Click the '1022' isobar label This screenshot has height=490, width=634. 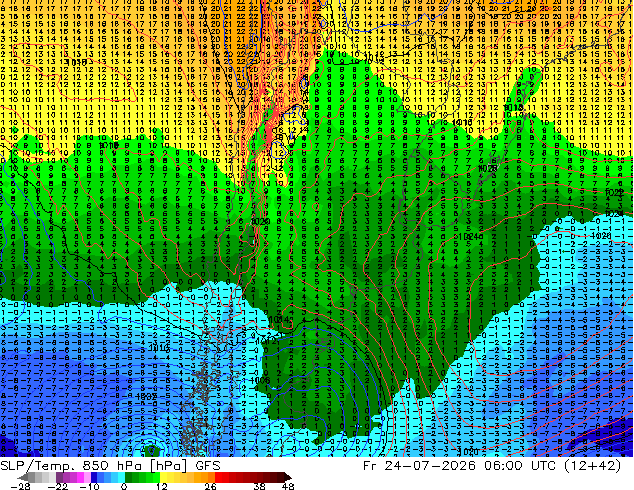point(614,193)
